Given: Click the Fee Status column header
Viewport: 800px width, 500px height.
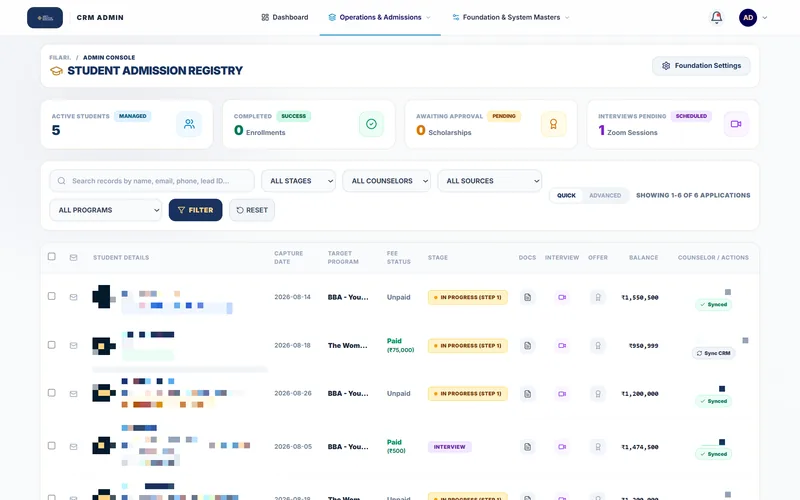Looking at the screenshot, I should tap(398, 258).
